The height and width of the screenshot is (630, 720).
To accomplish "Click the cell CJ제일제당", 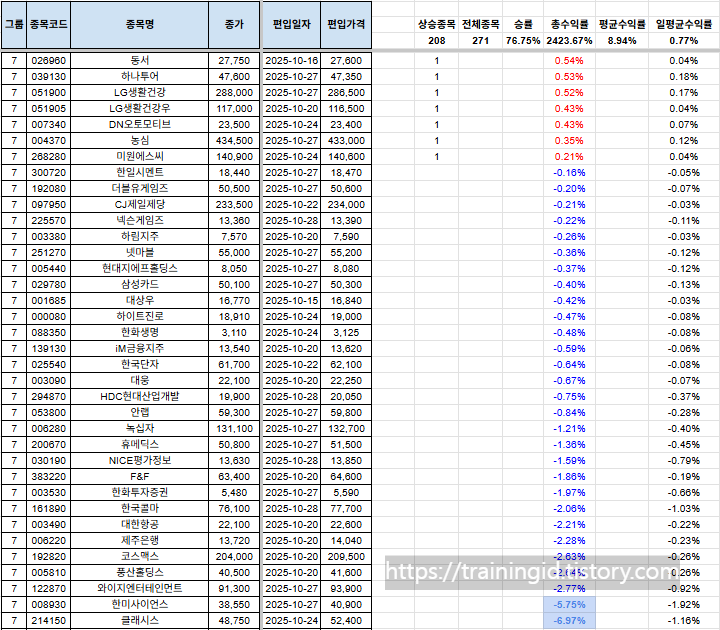I will (140, 205).
